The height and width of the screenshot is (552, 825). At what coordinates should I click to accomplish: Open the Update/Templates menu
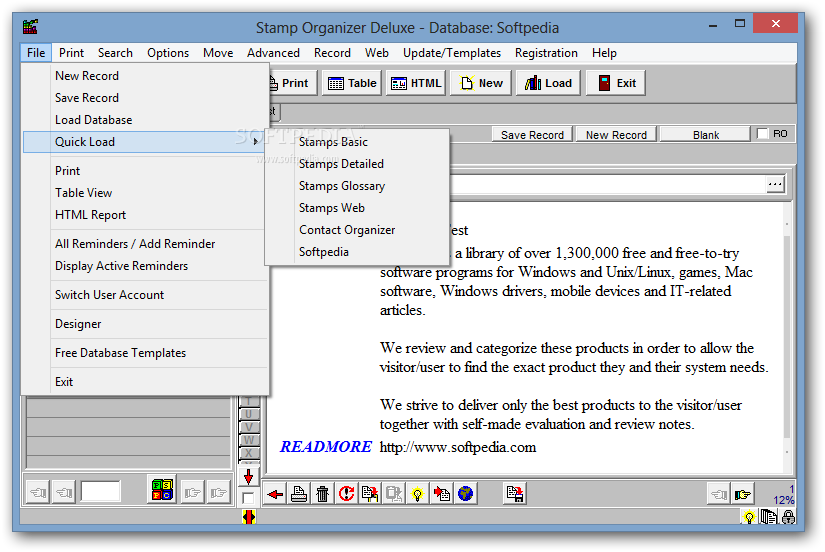point(452,53)
